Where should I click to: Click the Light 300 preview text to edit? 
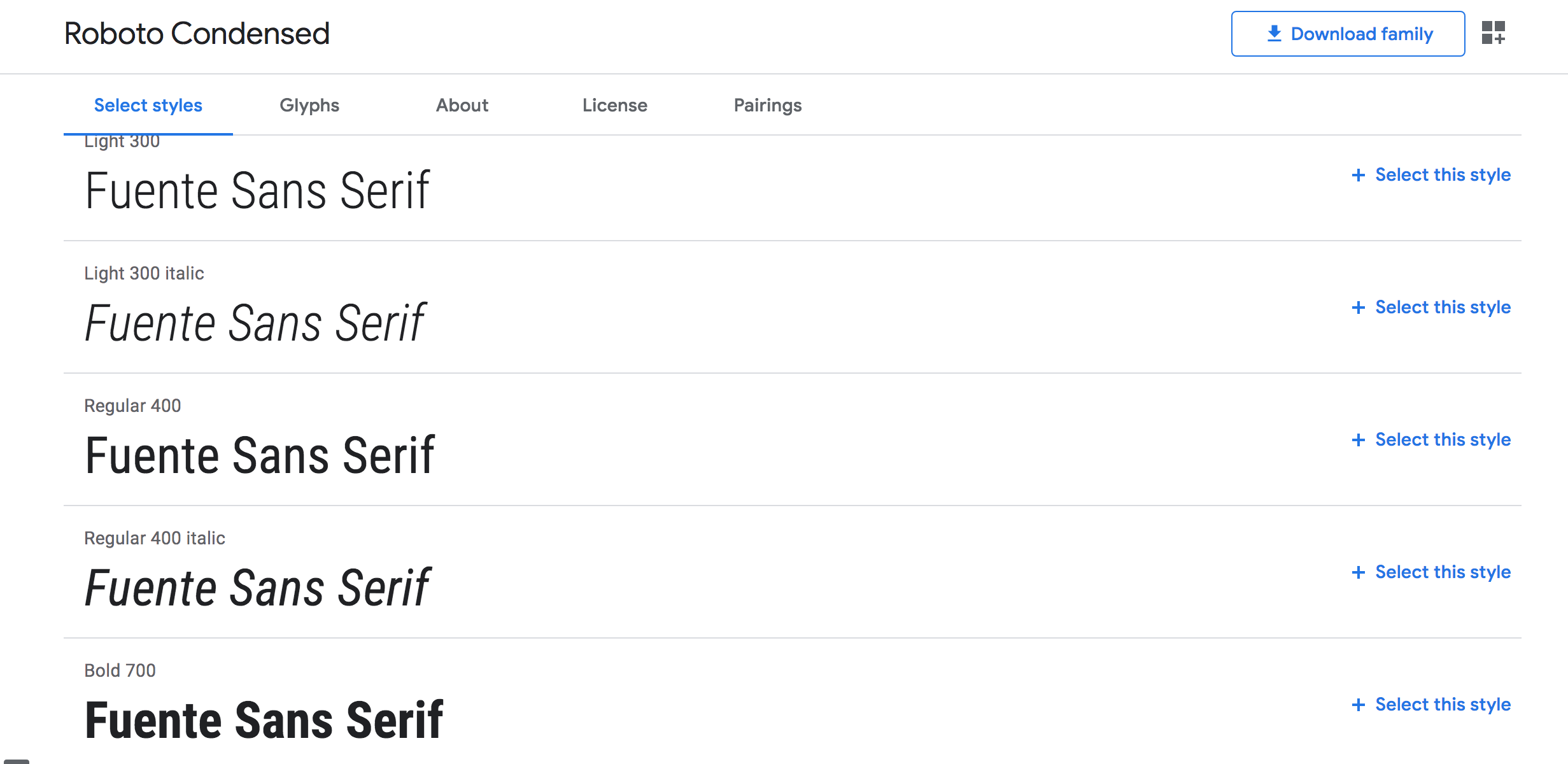click(x=258, y=189)
